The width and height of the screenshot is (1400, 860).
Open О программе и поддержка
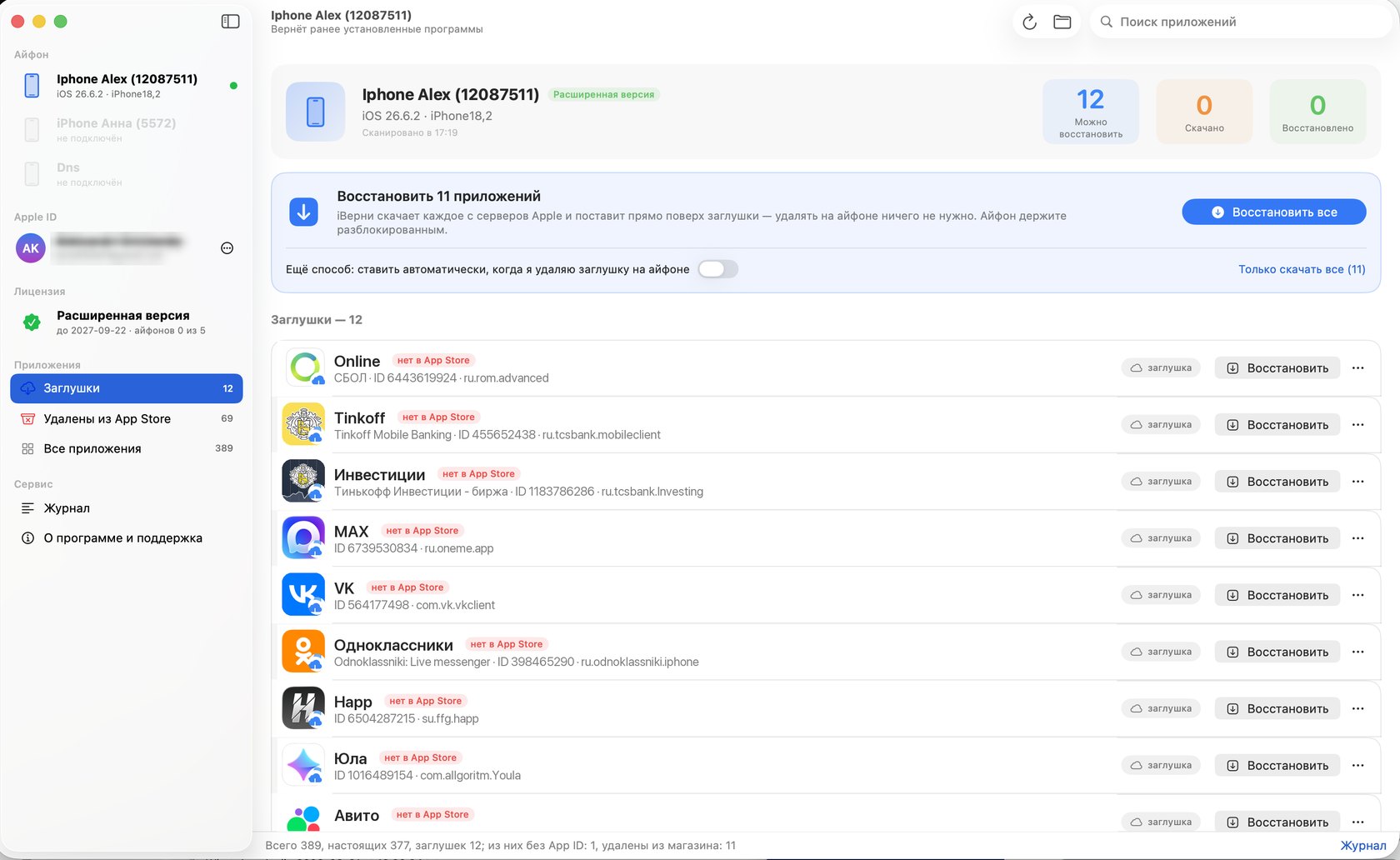click(x=127, y=538)
